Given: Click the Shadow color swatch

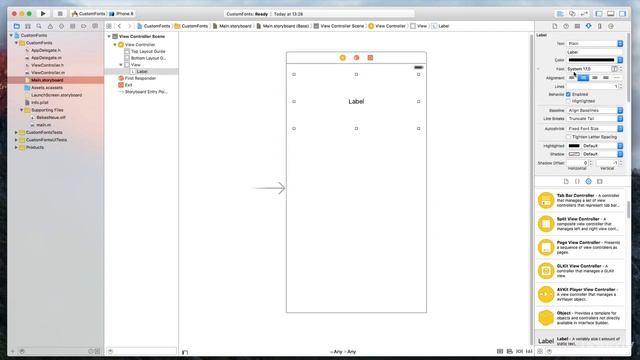Looking at the screenshot, I should click(x=574, y=154).
